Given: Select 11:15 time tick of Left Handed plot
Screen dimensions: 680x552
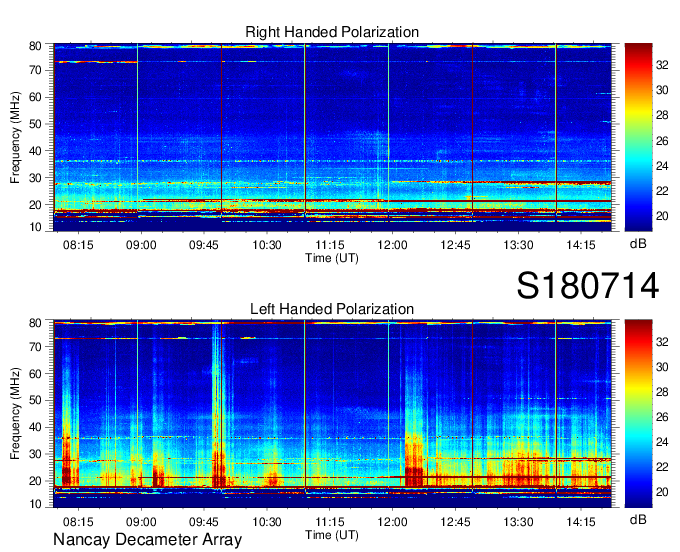Looking at the screenshot, I should tap(330, 522).
